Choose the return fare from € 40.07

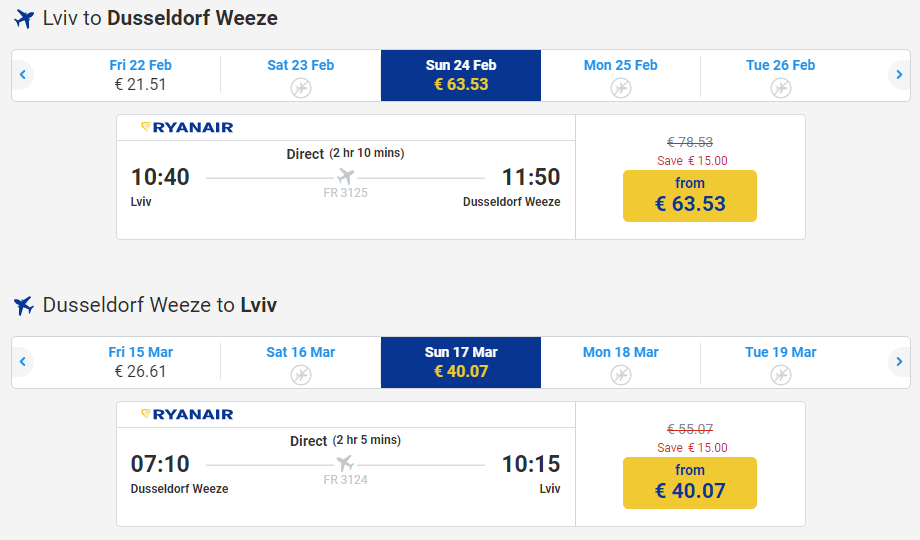690,482
